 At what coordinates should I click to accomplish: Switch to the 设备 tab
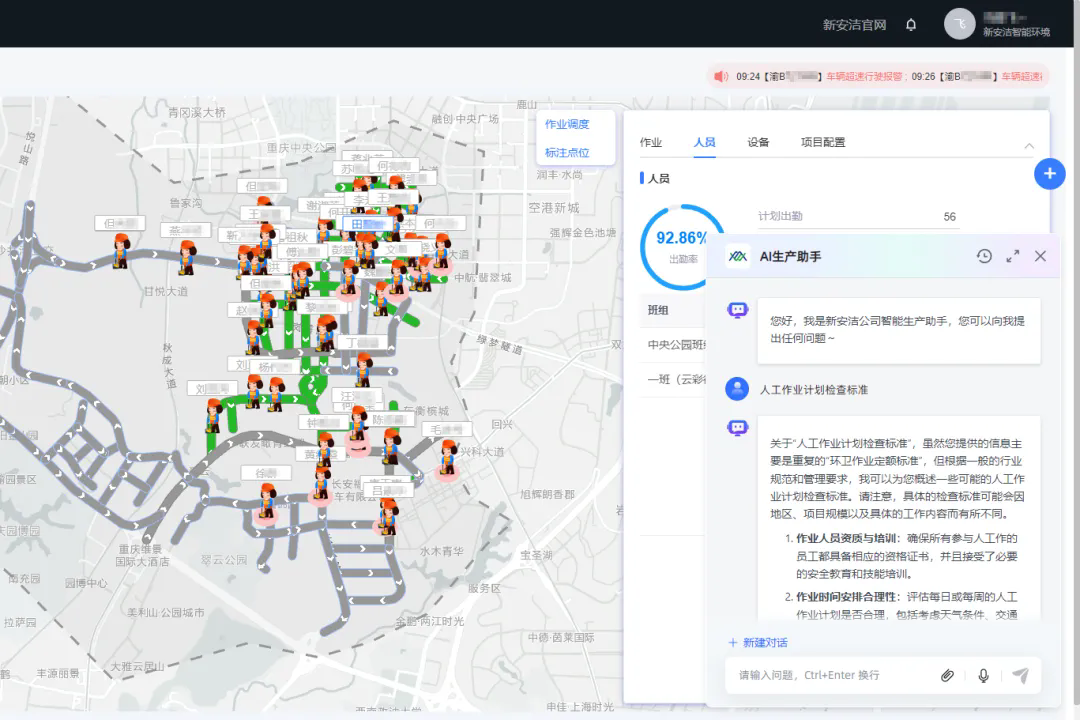[x=758, y=142]
